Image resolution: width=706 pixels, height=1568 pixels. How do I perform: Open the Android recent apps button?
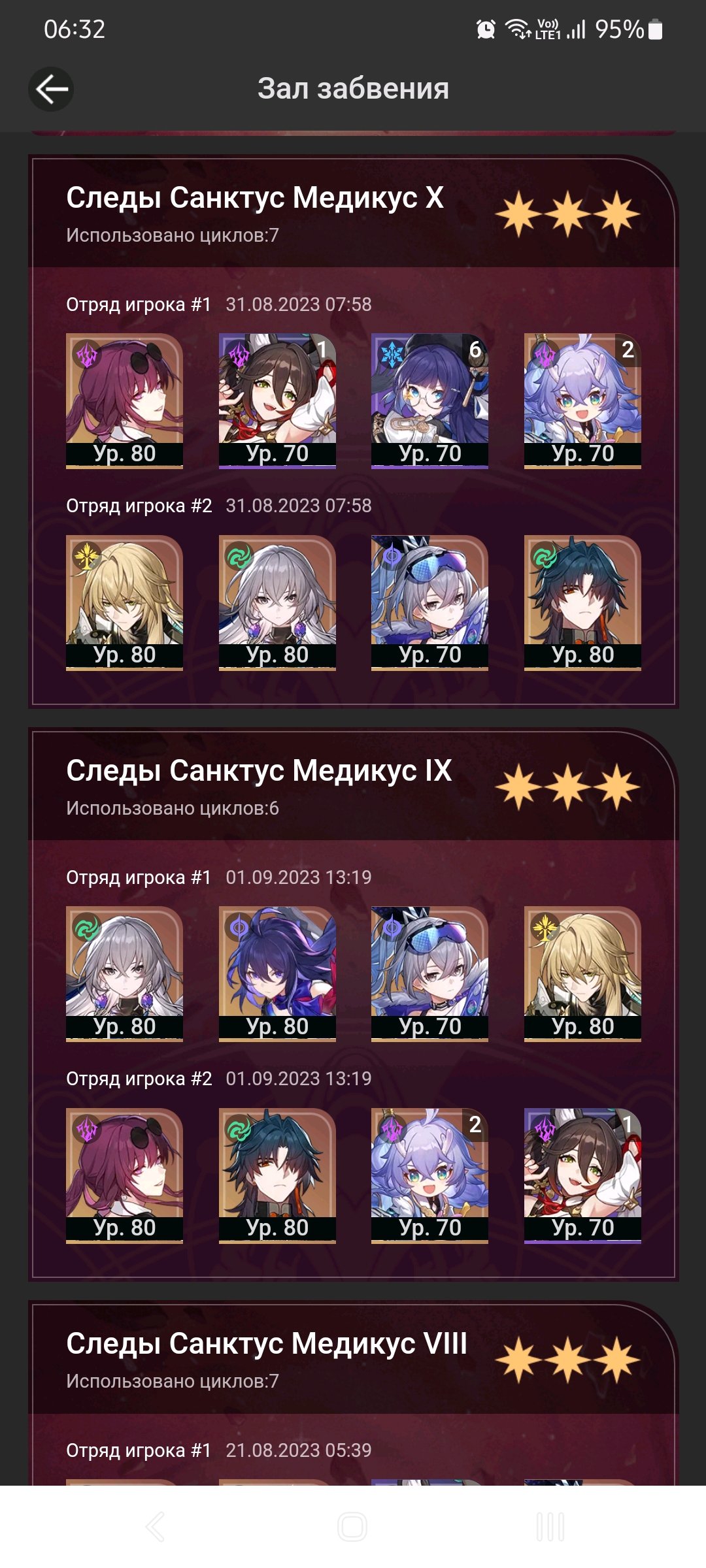(550, 1527)
